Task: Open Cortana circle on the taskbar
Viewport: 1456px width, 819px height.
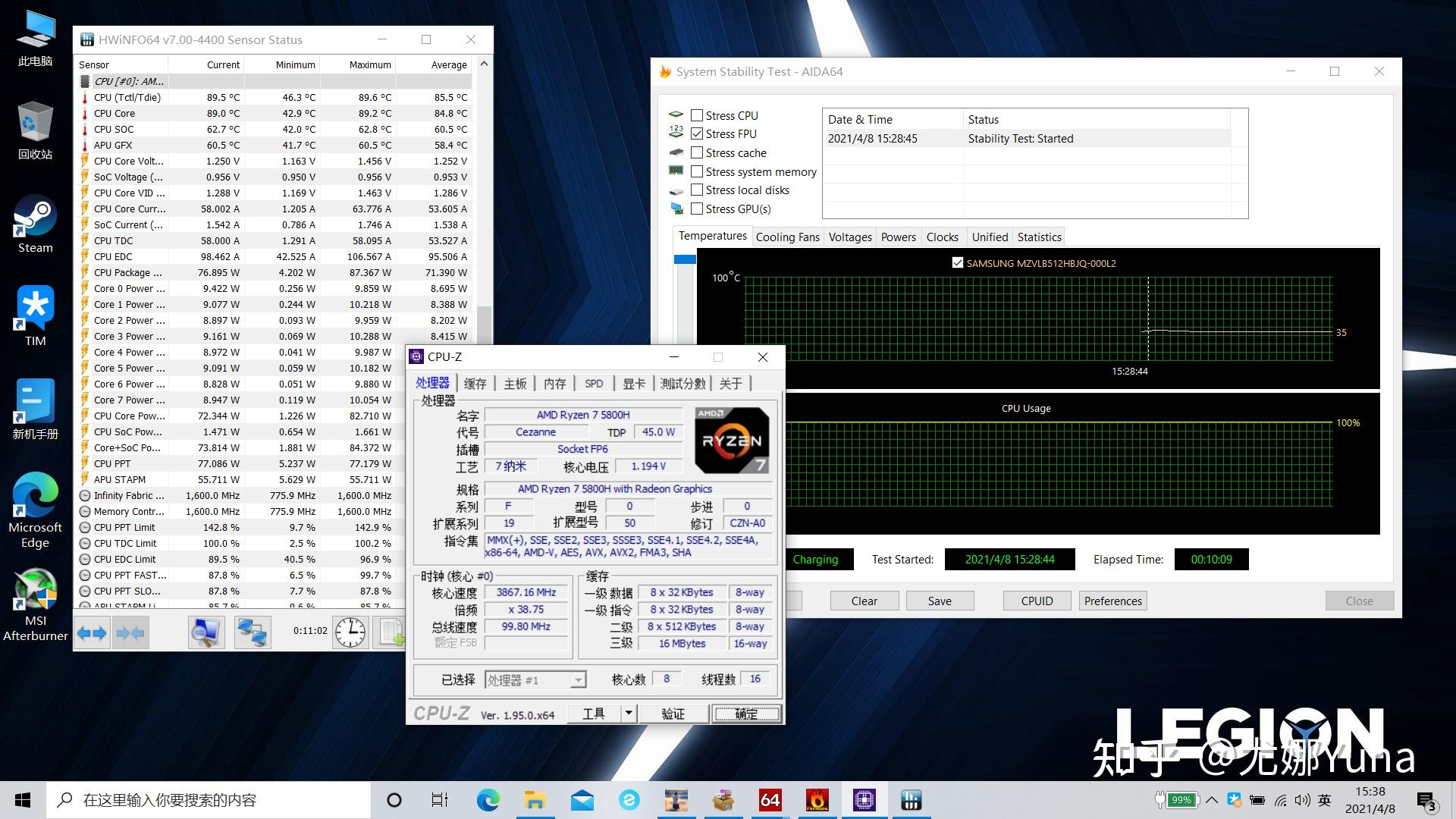Action: tap(394, 800)
